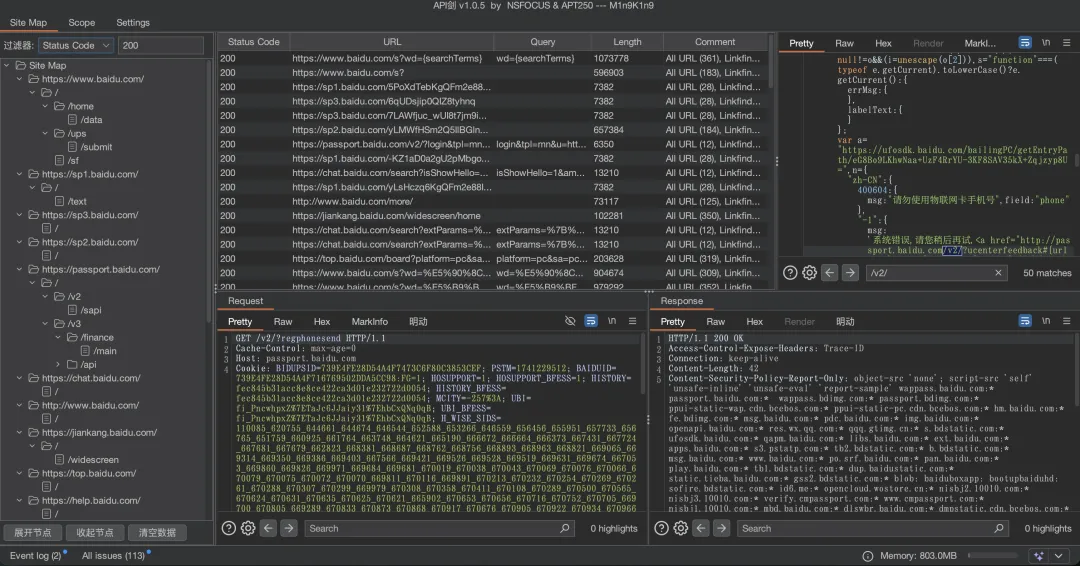The image size is (1080, 566).
Task: Go to next match for /v2/ search
Action: pyautogui.click(x=850, y=273)
